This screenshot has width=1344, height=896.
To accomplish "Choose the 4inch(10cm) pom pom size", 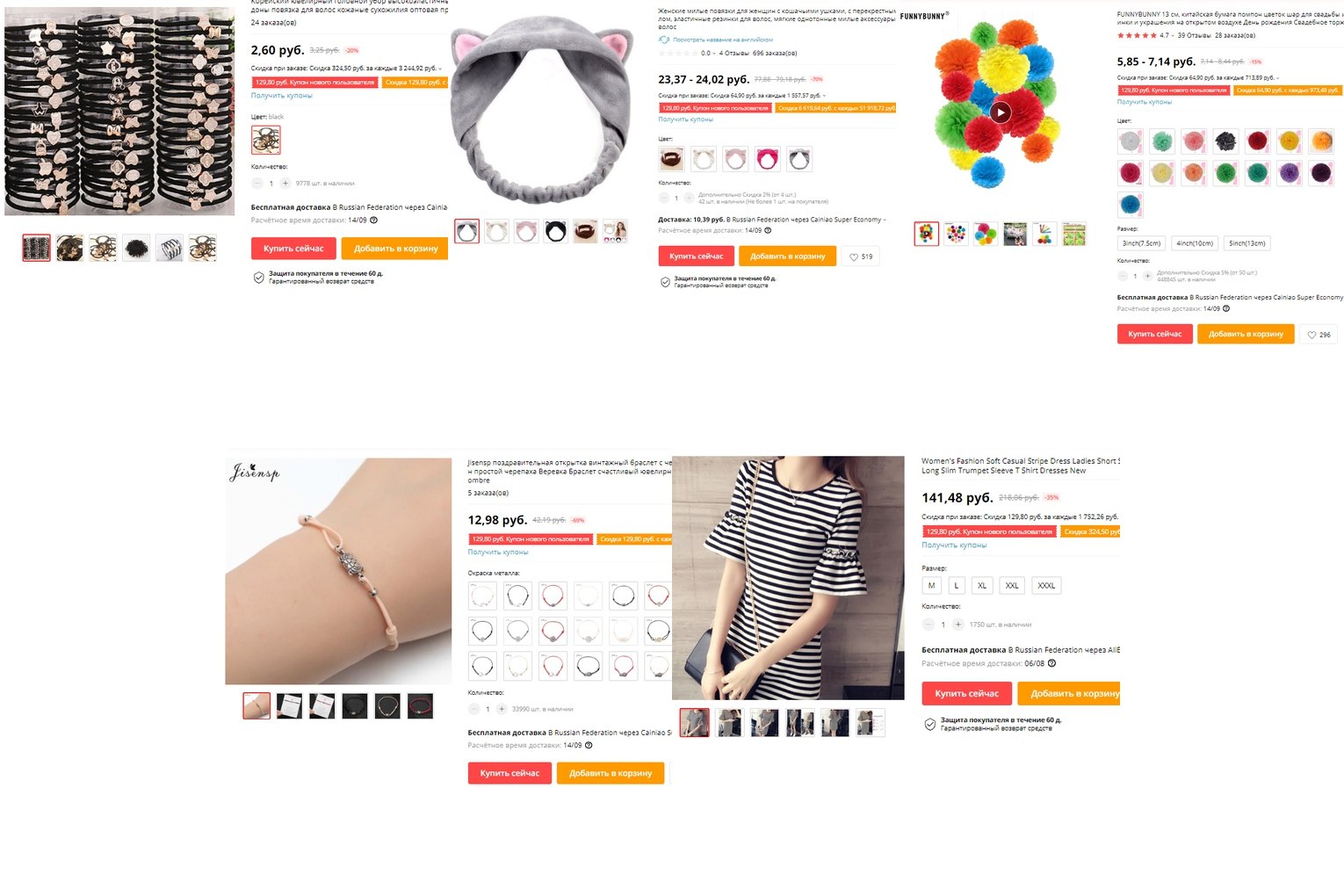I will click(x=1195, y=243).
